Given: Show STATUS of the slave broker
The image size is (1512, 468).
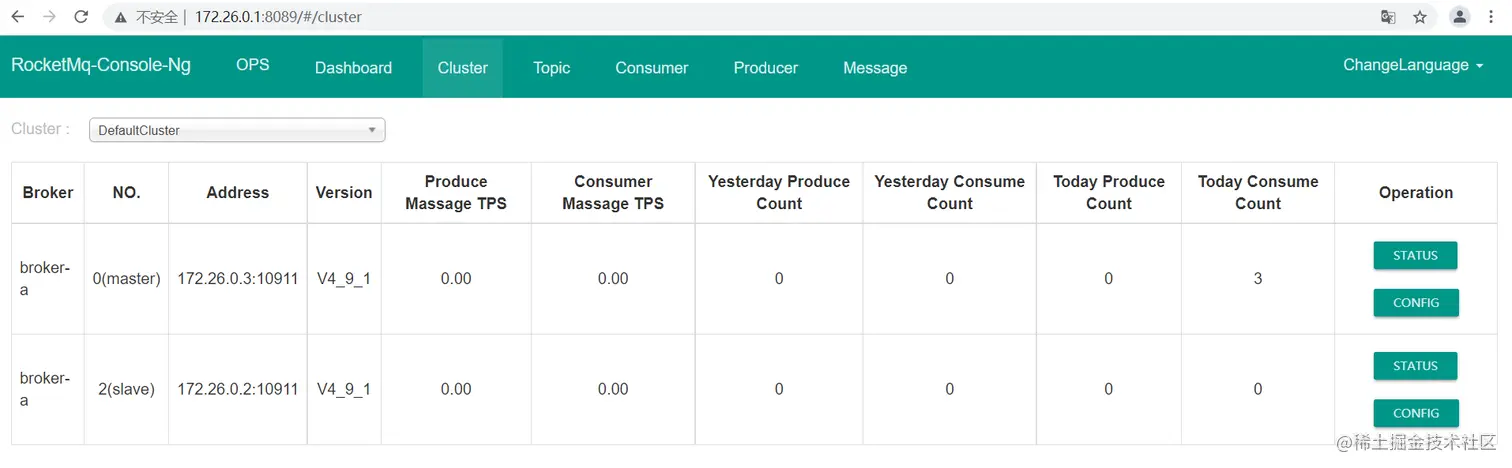Looking at the screenshot, I should point(1415,366).
